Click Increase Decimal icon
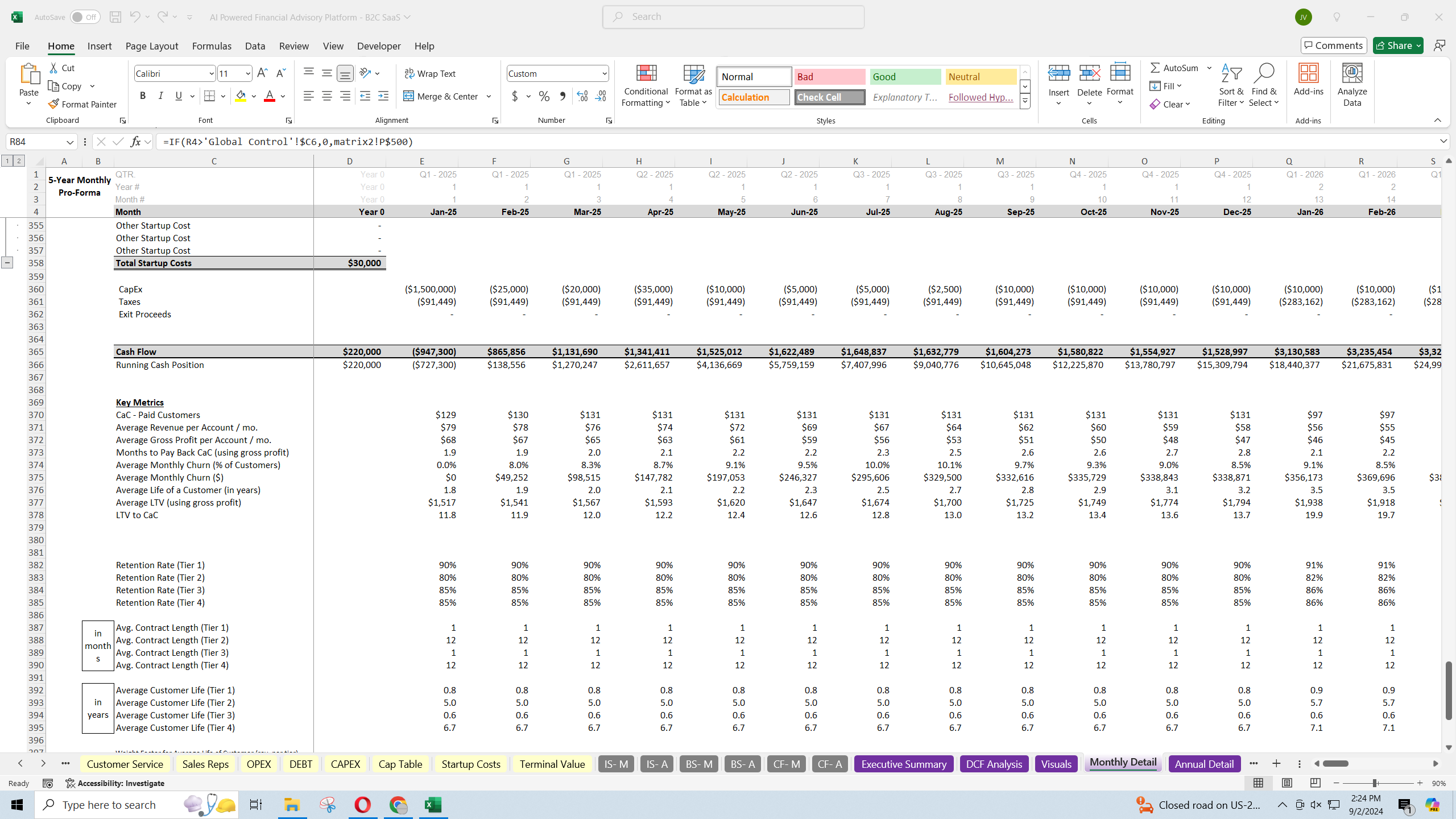Image resolution: width=1456 pixels, height=819 pixels. (582, 96)
